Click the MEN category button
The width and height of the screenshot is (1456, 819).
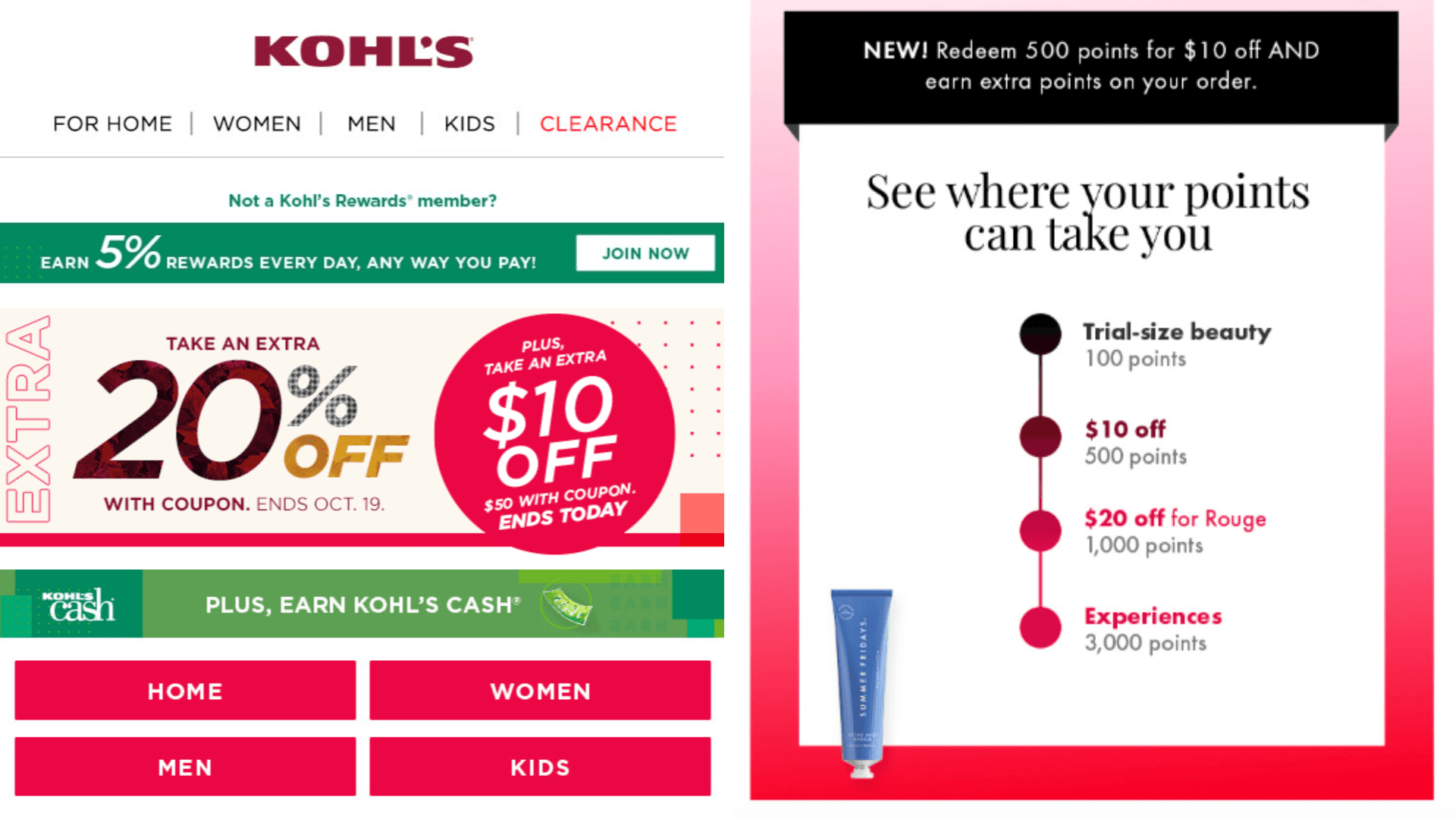coord(184,767)
